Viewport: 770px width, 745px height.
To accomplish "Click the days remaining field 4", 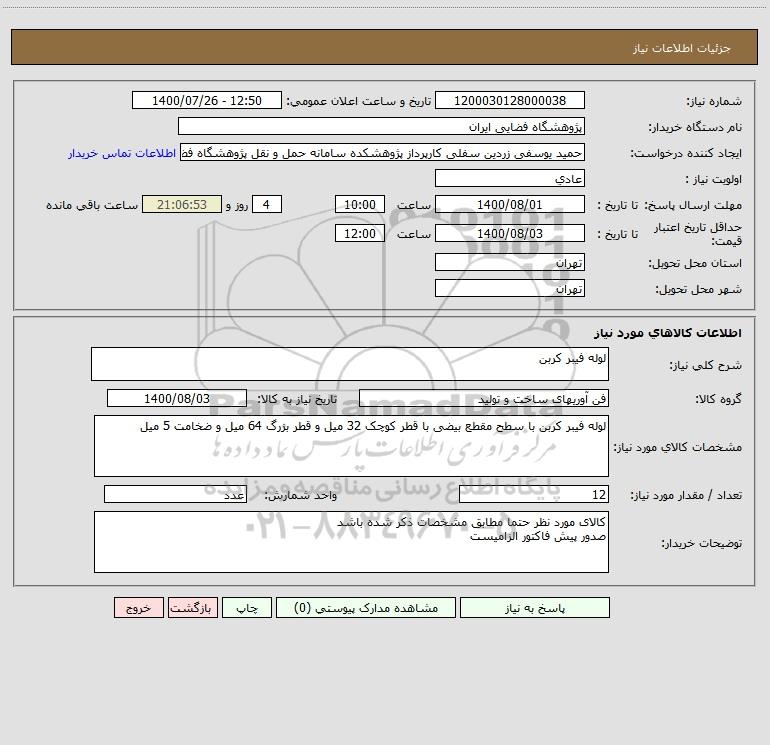I will click(267, 204).
